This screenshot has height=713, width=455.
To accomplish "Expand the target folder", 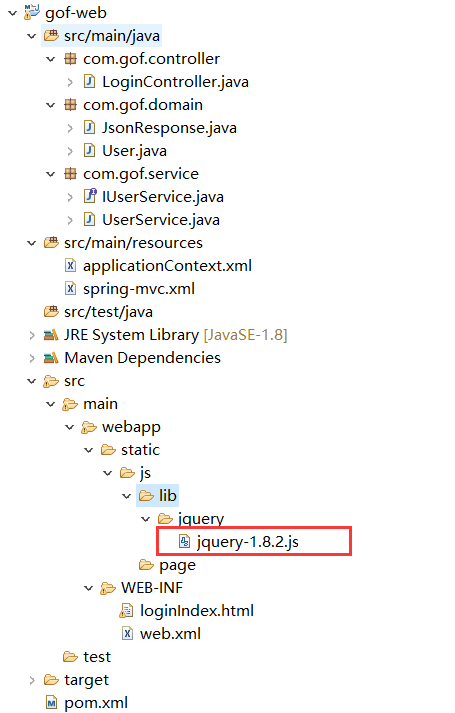I will (x=32, y=680).
